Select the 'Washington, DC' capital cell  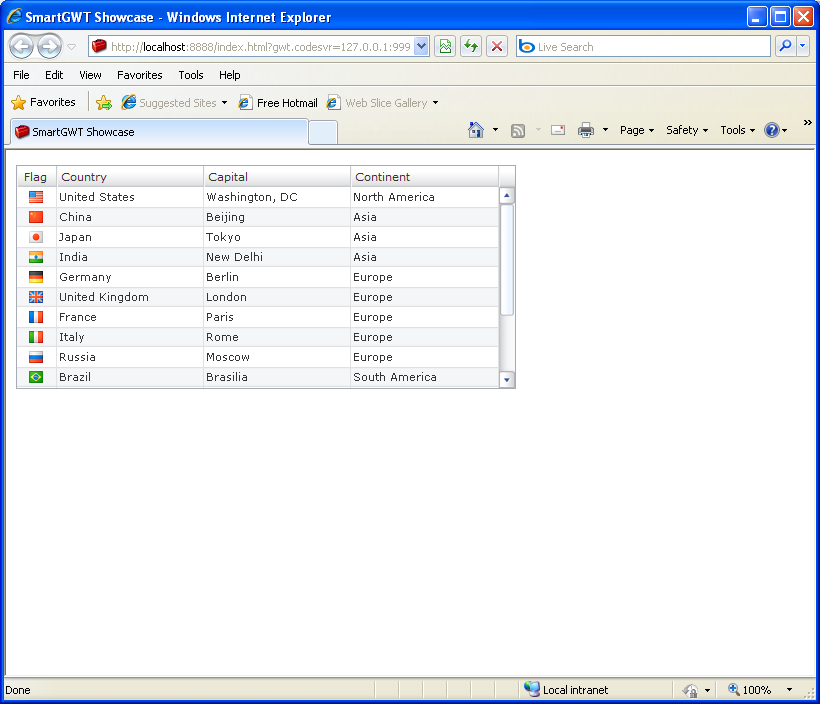(277, 197)
